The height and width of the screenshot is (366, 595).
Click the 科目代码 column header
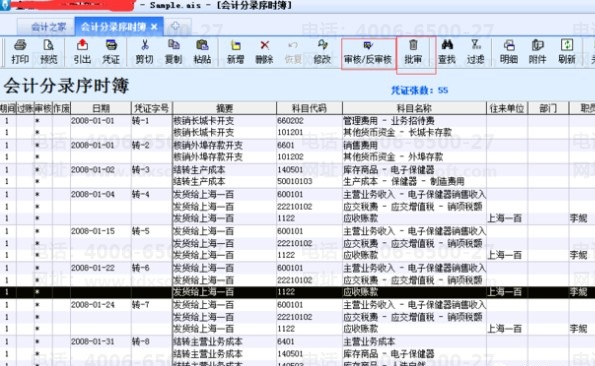pyautogui.click(x=309, y=108)
